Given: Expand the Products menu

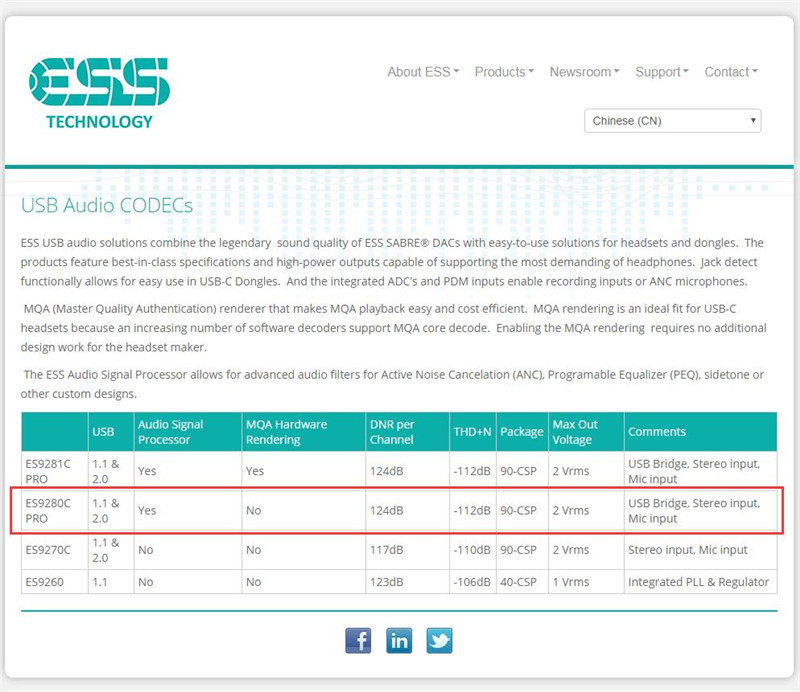Looking at the screenshot, I should (504, 72).
